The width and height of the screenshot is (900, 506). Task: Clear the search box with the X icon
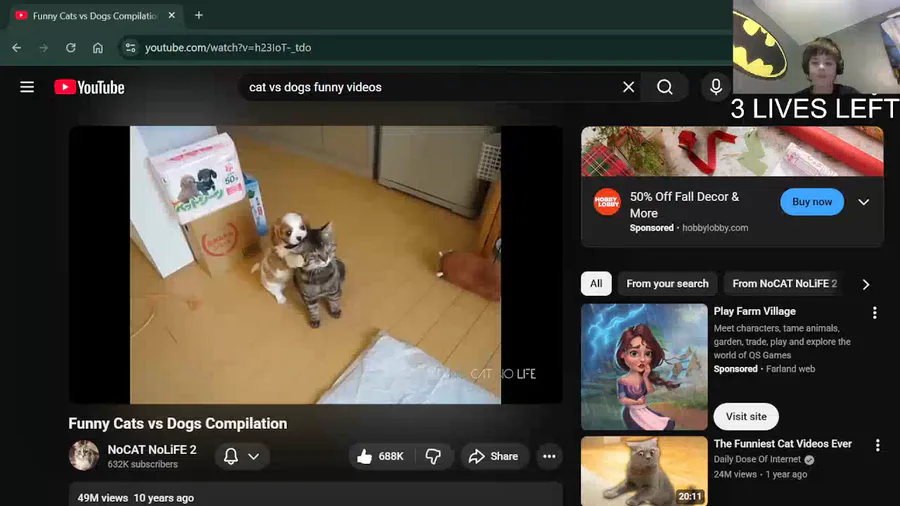click(x=629, y=87)
